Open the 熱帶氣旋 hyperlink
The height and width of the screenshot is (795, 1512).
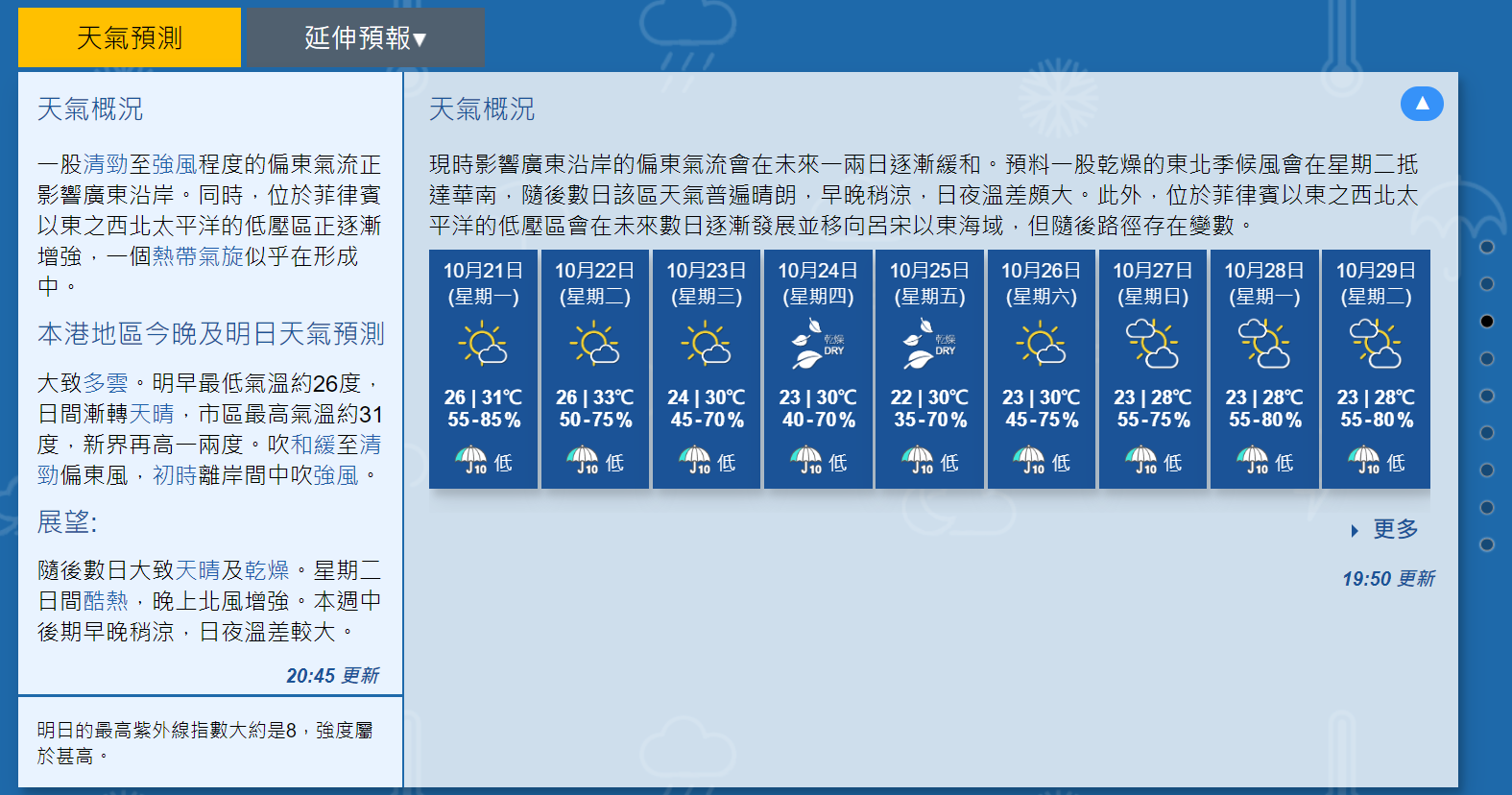pos(199,256)
